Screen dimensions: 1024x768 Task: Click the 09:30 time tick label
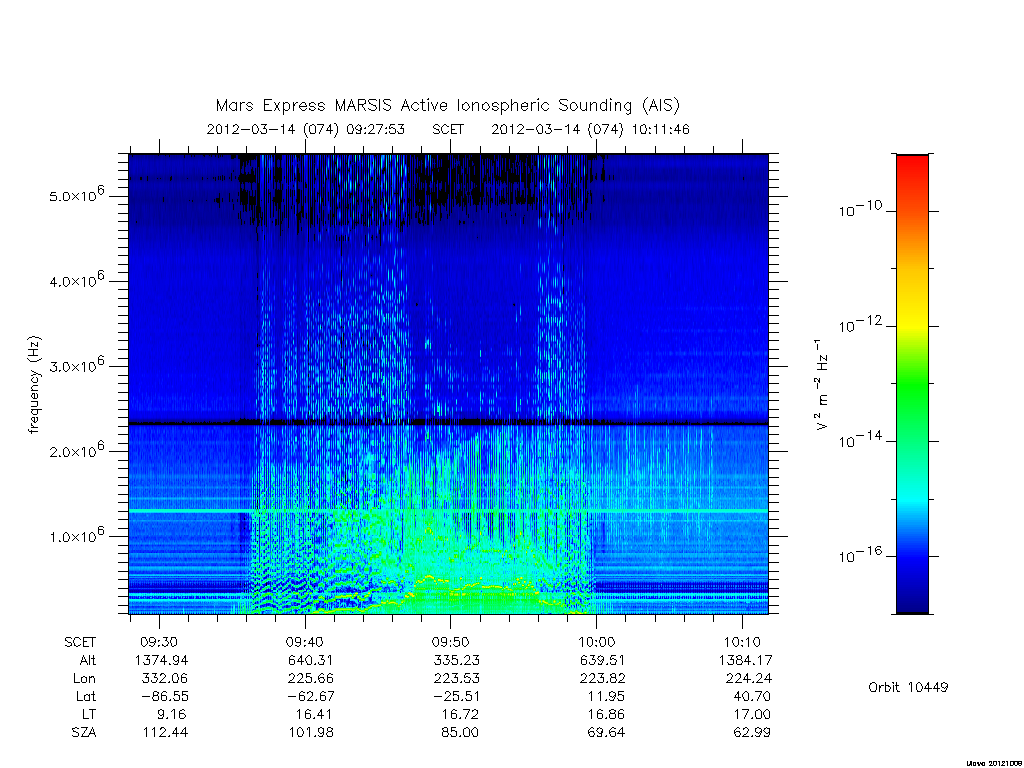click(x=159, y=642)
